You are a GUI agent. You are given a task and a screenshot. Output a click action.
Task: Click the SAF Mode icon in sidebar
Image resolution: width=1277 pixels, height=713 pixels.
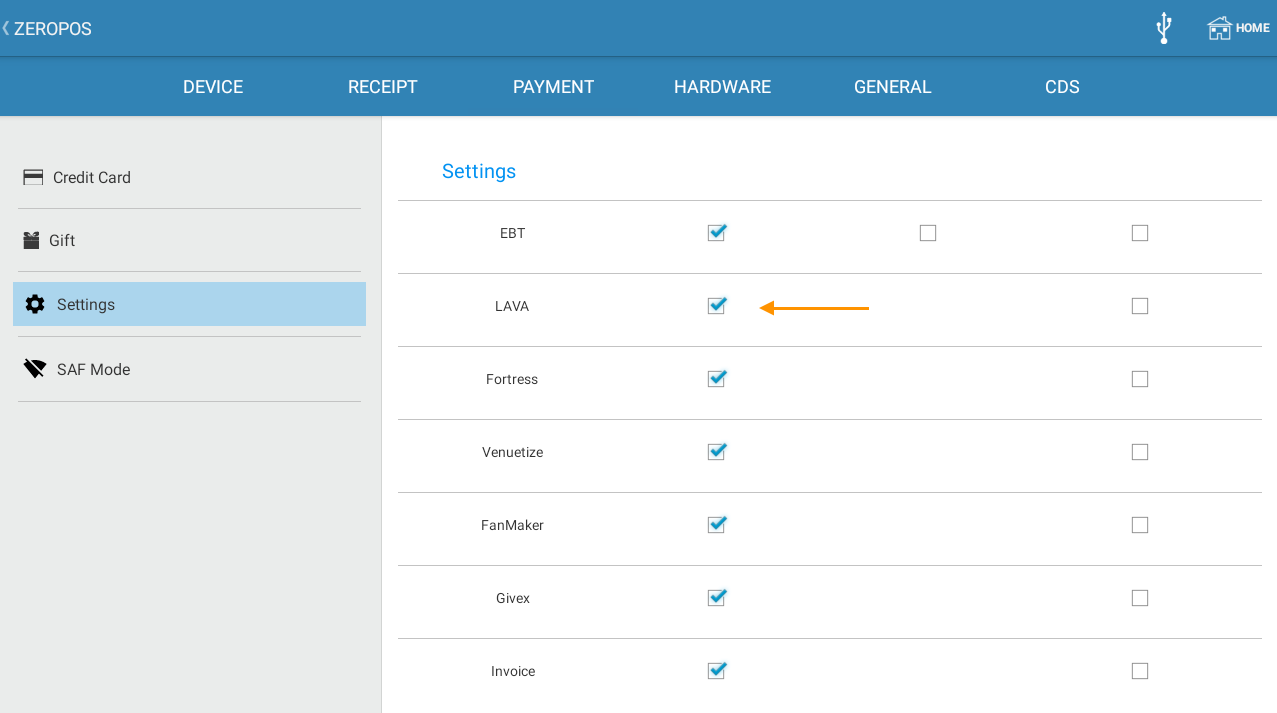(x=34, y=367)
